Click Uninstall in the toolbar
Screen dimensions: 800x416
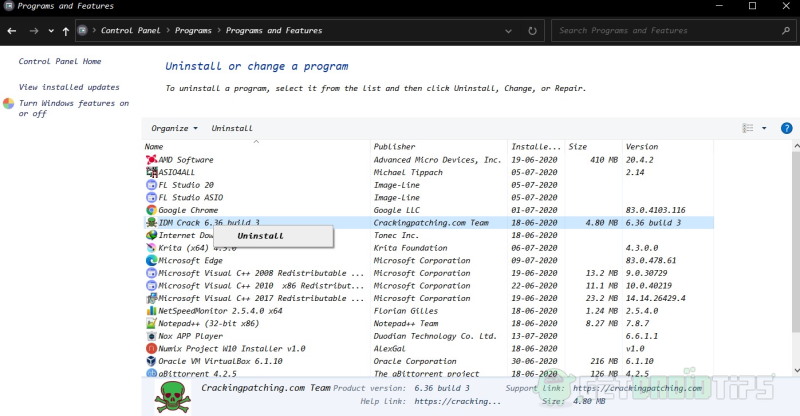click(232, 128)
